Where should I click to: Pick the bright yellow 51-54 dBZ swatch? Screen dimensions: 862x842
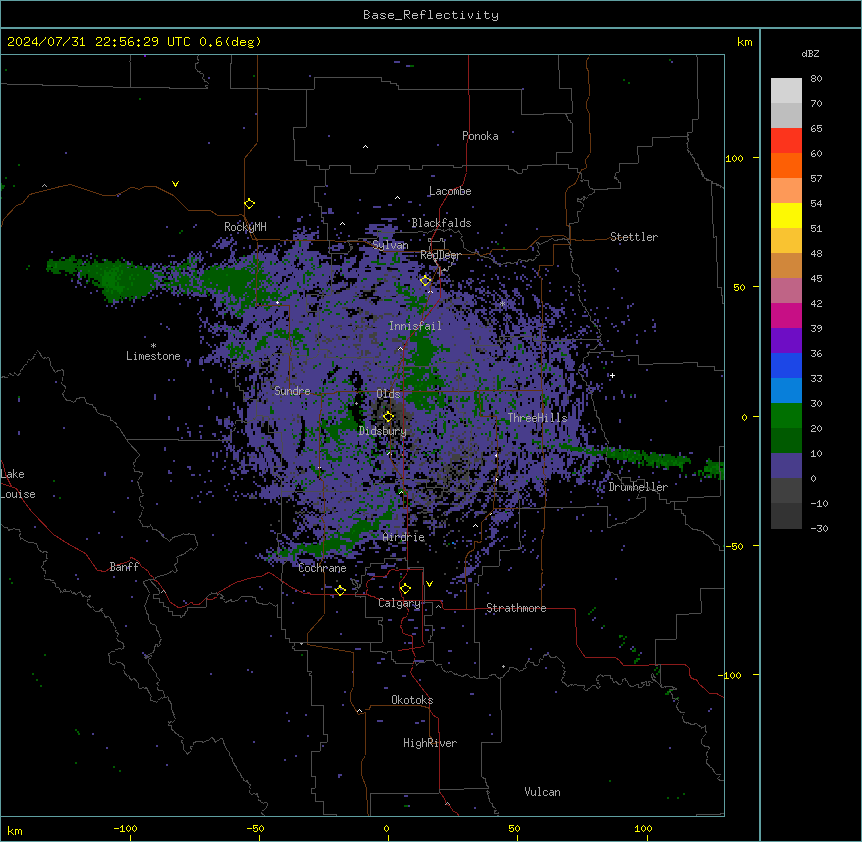[x=786, y=215]
